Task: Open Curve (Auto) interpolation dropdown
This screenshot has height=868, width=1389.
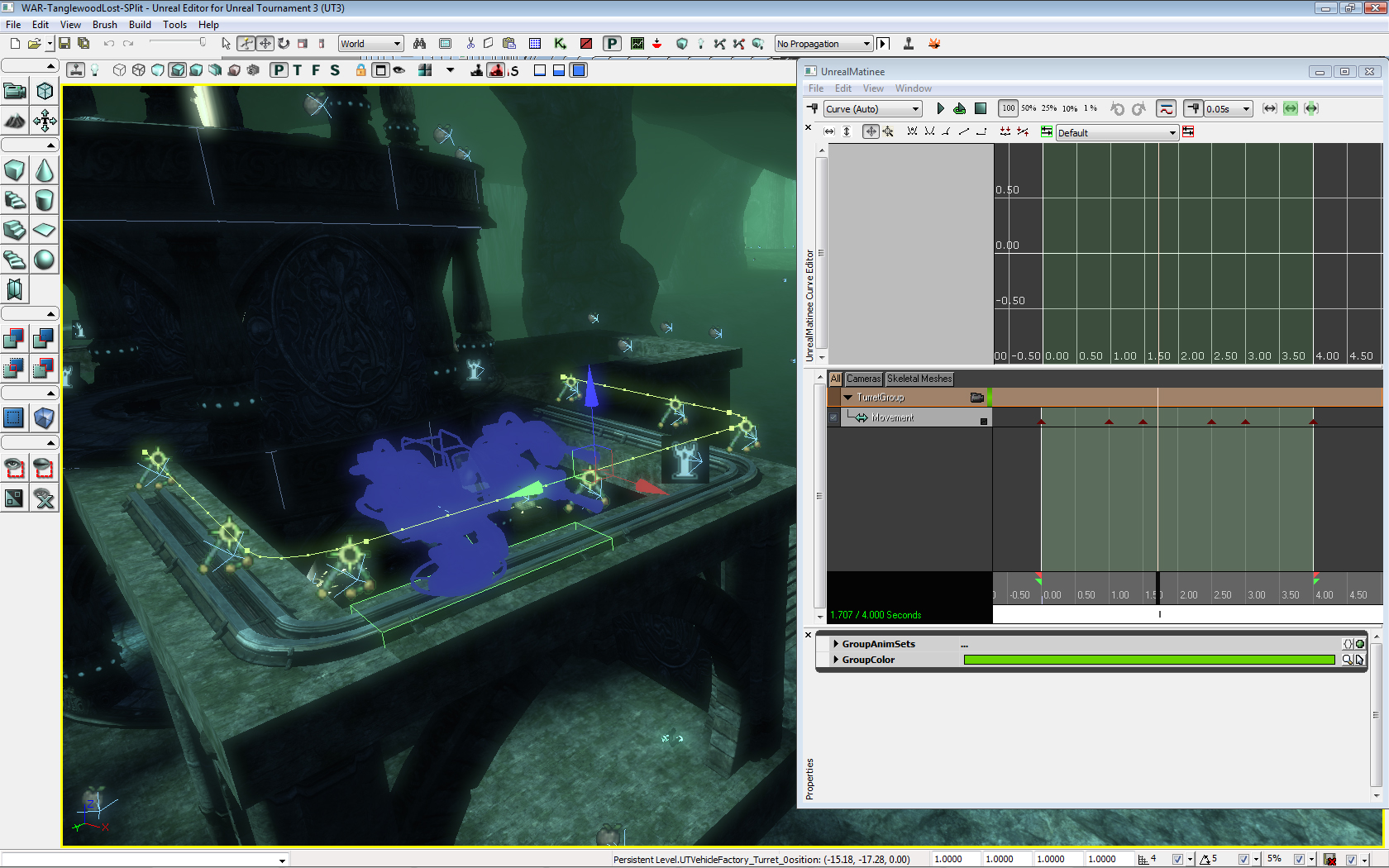Action: pyautogui.click(x=872, y=108)
